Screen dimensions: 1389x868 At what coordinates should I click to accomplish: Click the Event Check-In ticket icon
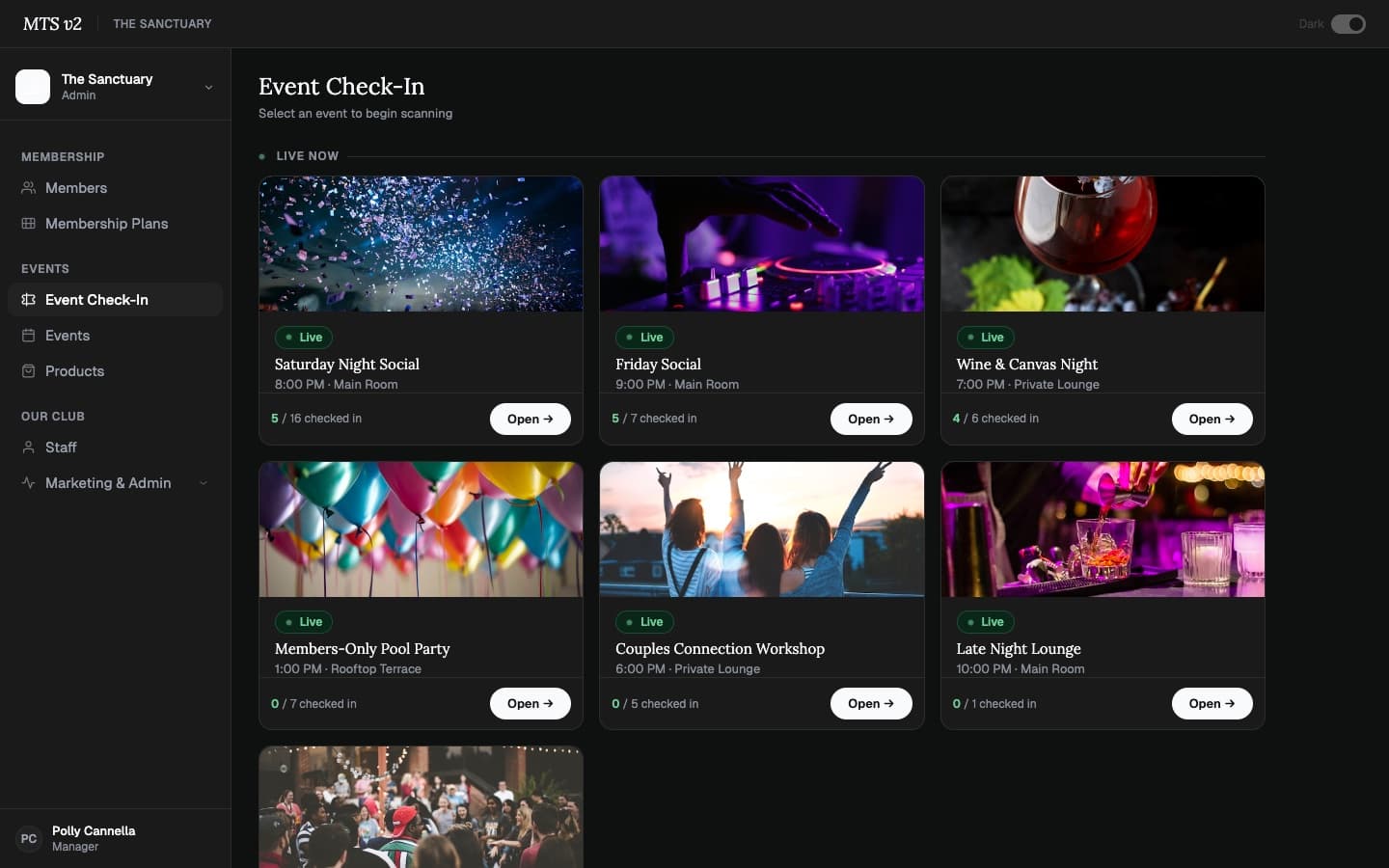29,300
